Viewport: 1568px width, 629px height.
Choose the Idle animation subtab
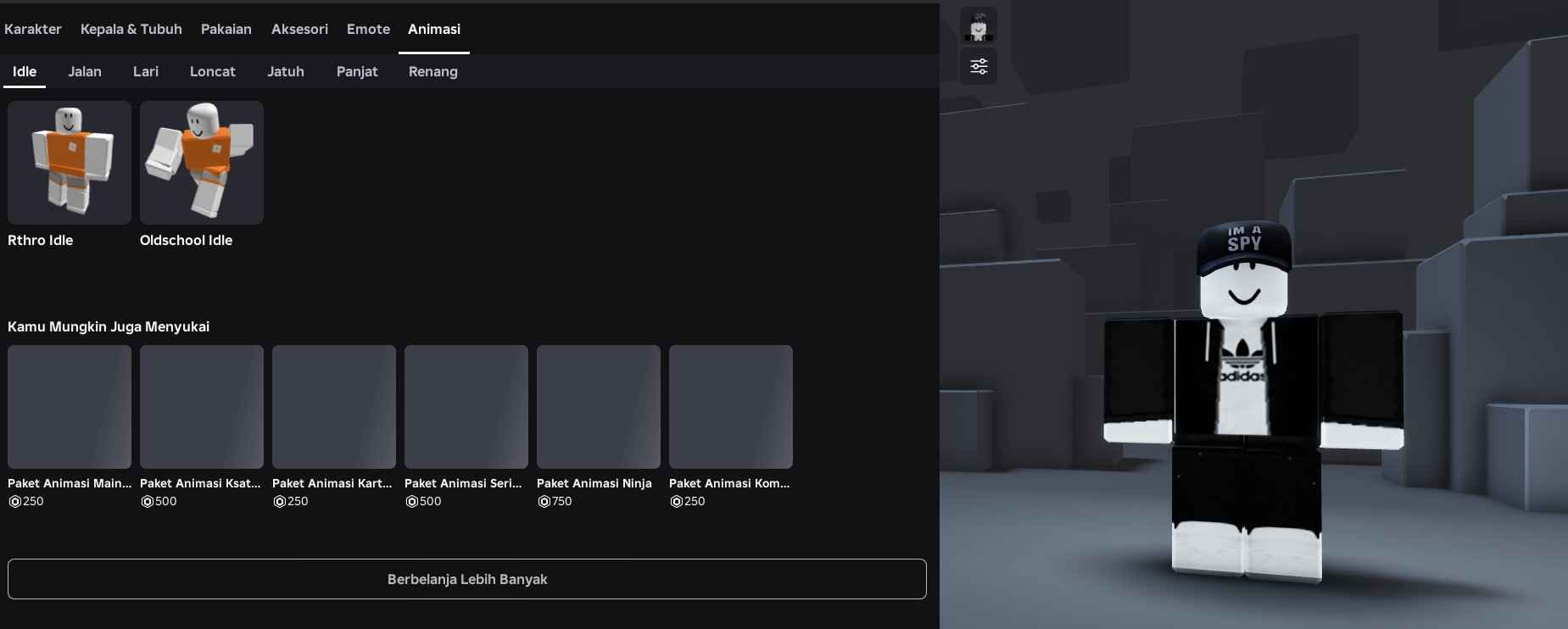(25, 71)
